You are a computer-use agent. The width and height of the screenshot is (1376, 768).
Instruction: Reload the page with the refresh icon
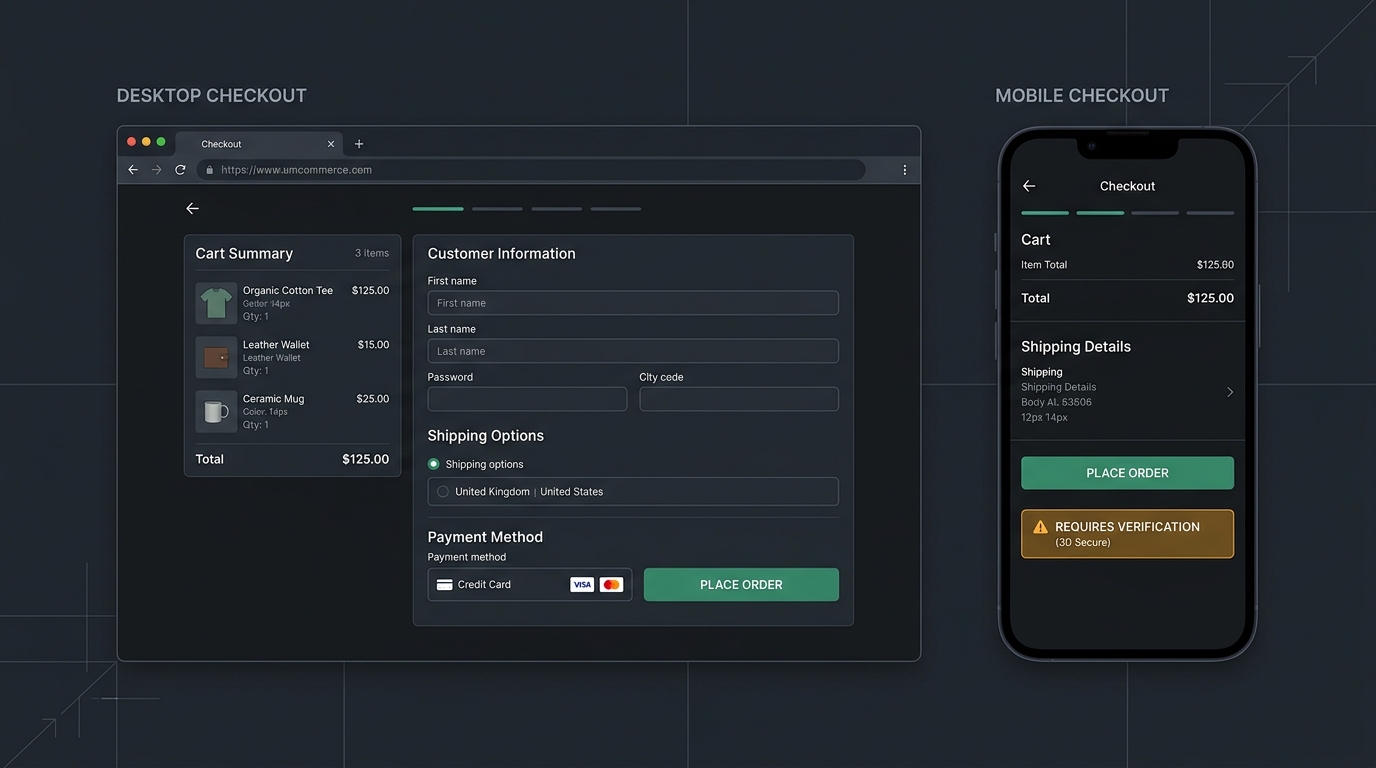tap(180, 170)
